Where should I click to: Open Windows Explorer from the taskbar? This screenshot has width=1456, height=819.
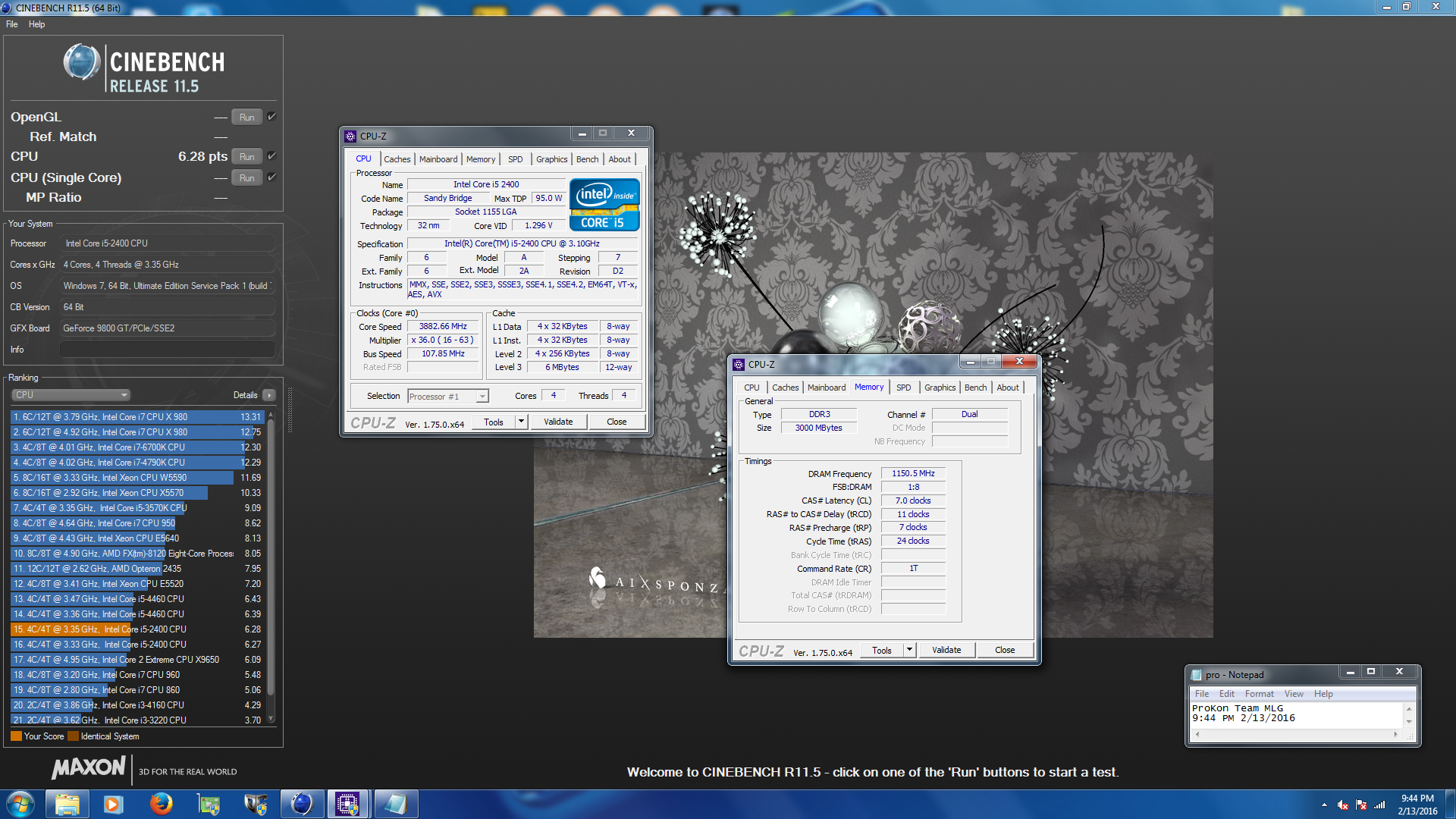(67, 804)
